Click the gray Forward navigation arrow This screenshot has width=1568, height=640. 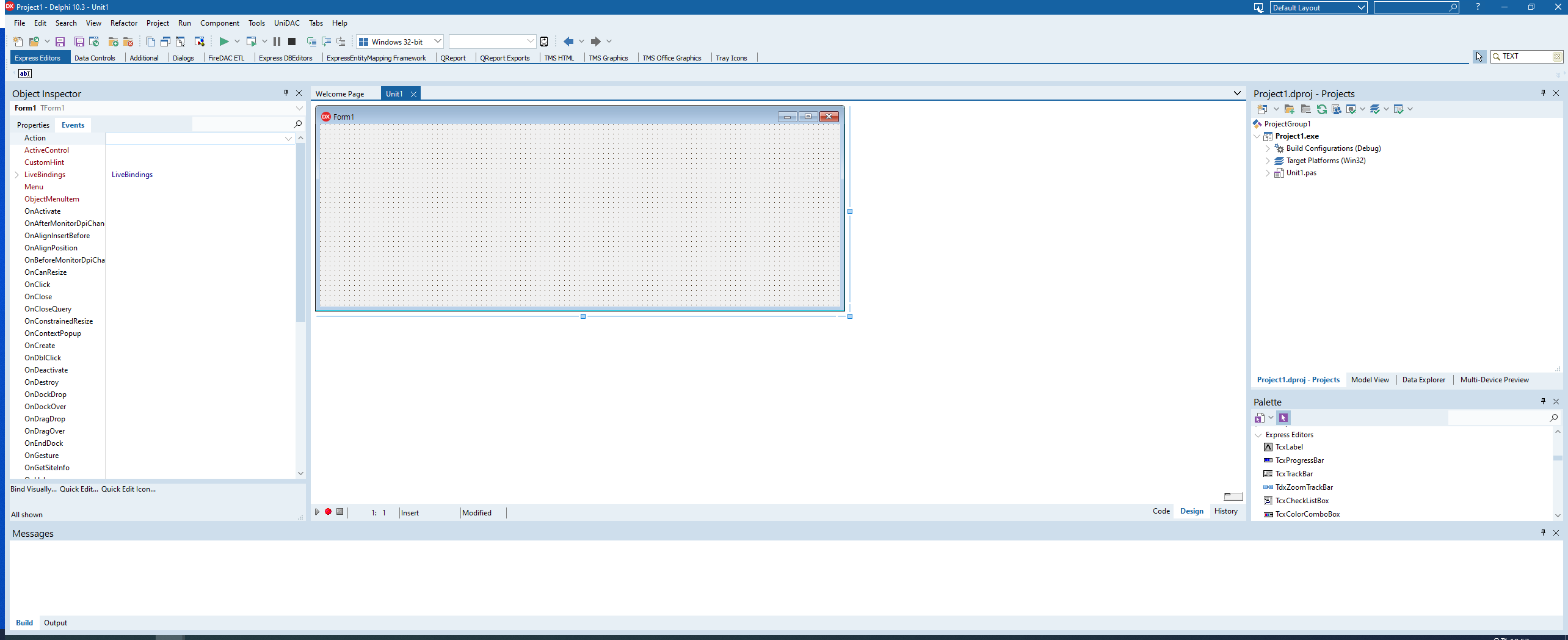(596, 42)
